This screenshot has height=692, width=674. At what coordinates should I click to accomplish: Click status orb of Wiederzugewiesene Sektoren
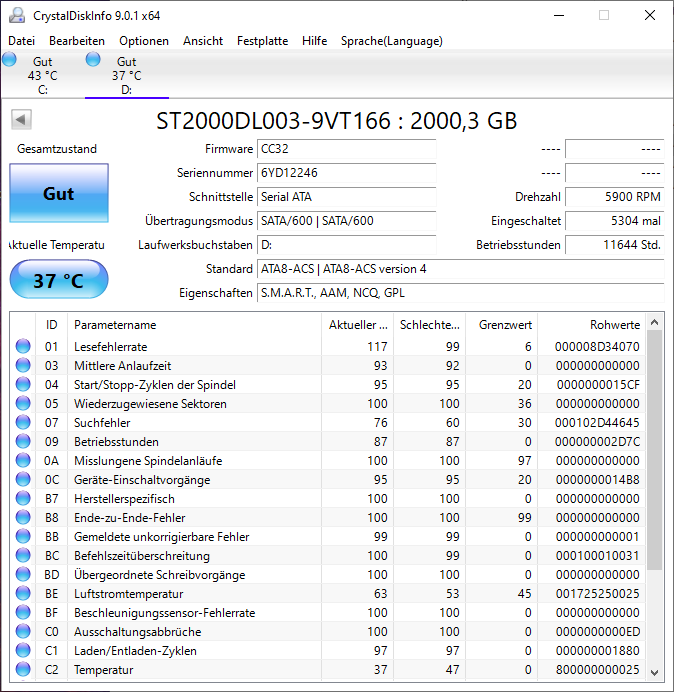pos(23,403)
